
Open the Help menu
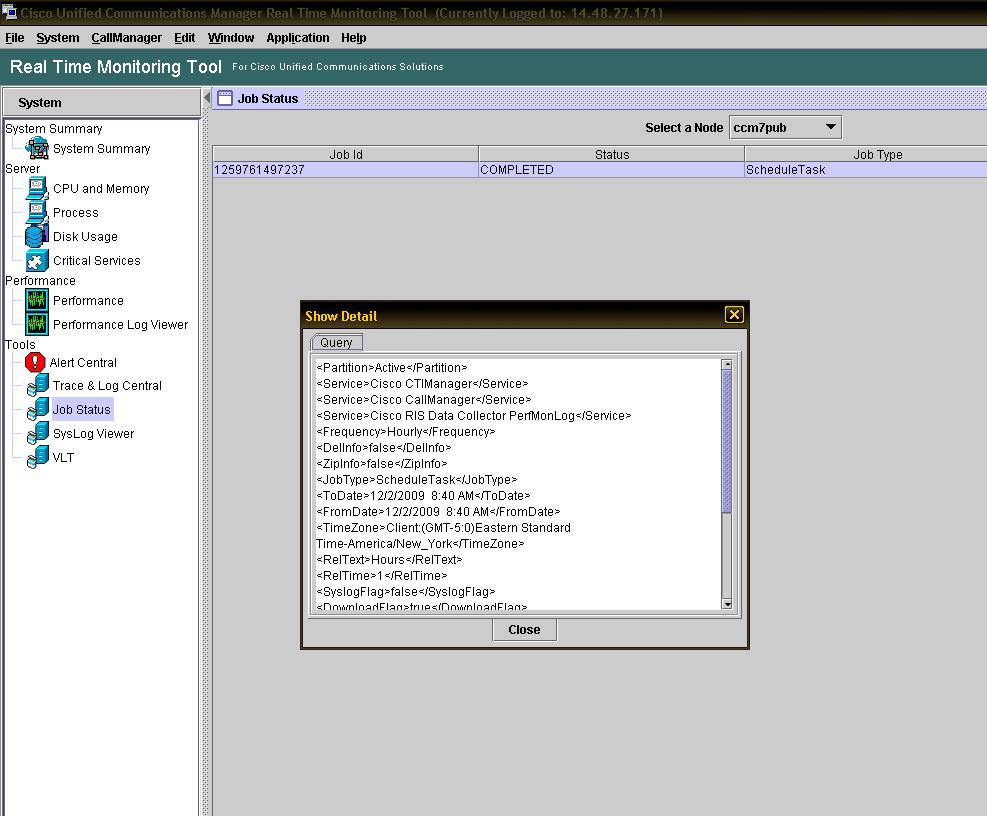[x=354, y=38]
